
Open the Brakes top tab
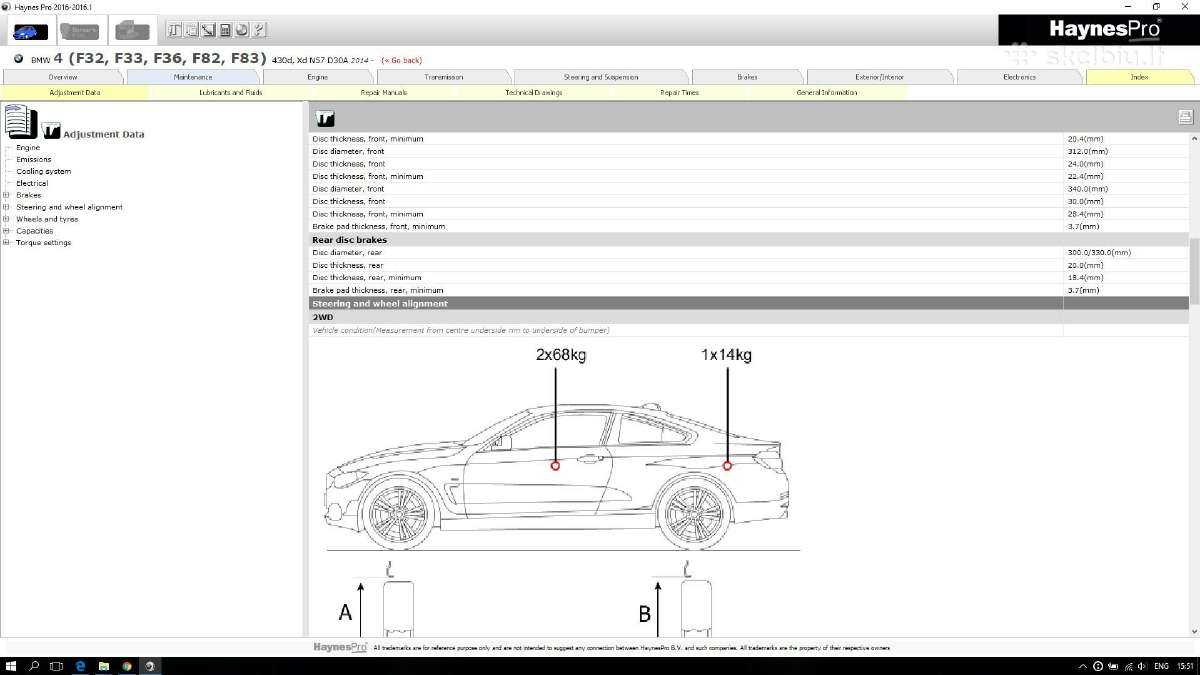(747, 77)
